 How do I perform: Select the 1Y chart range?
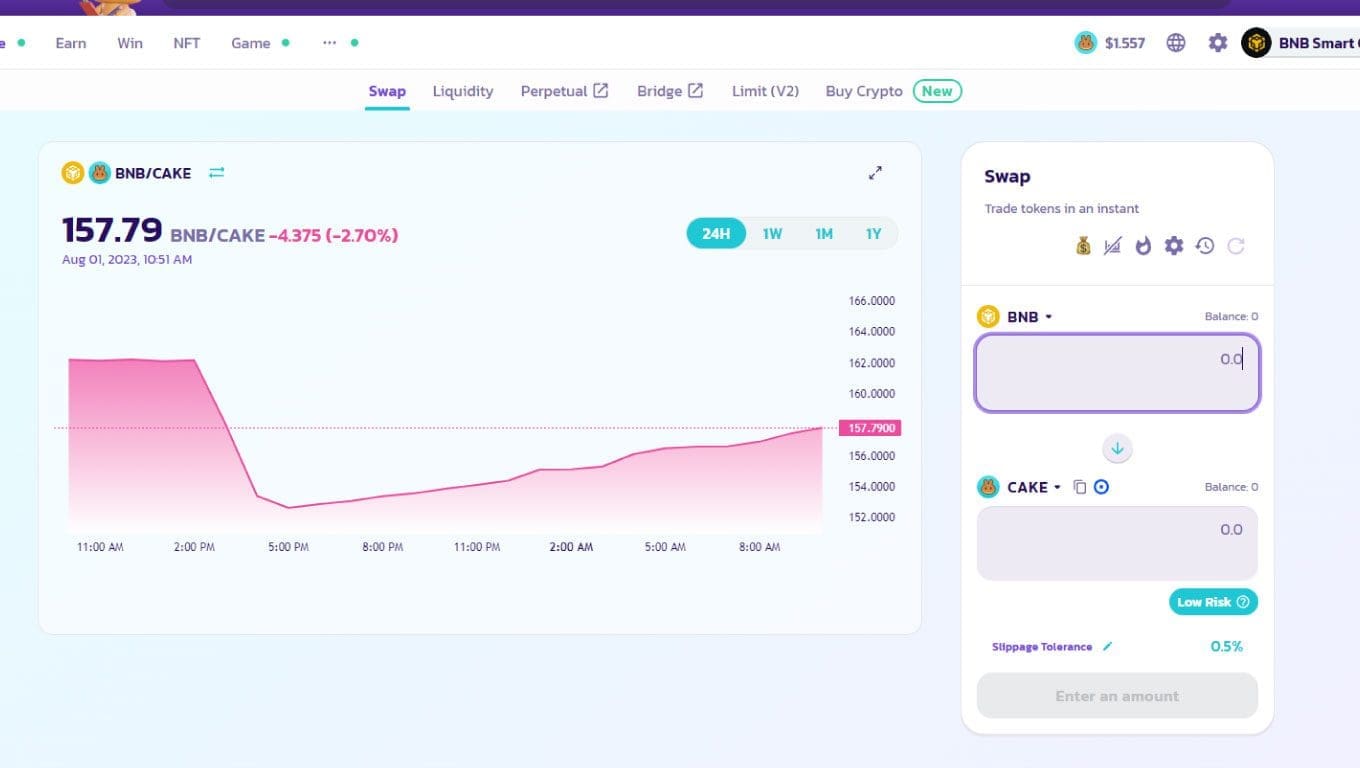[x=873, y=234]
